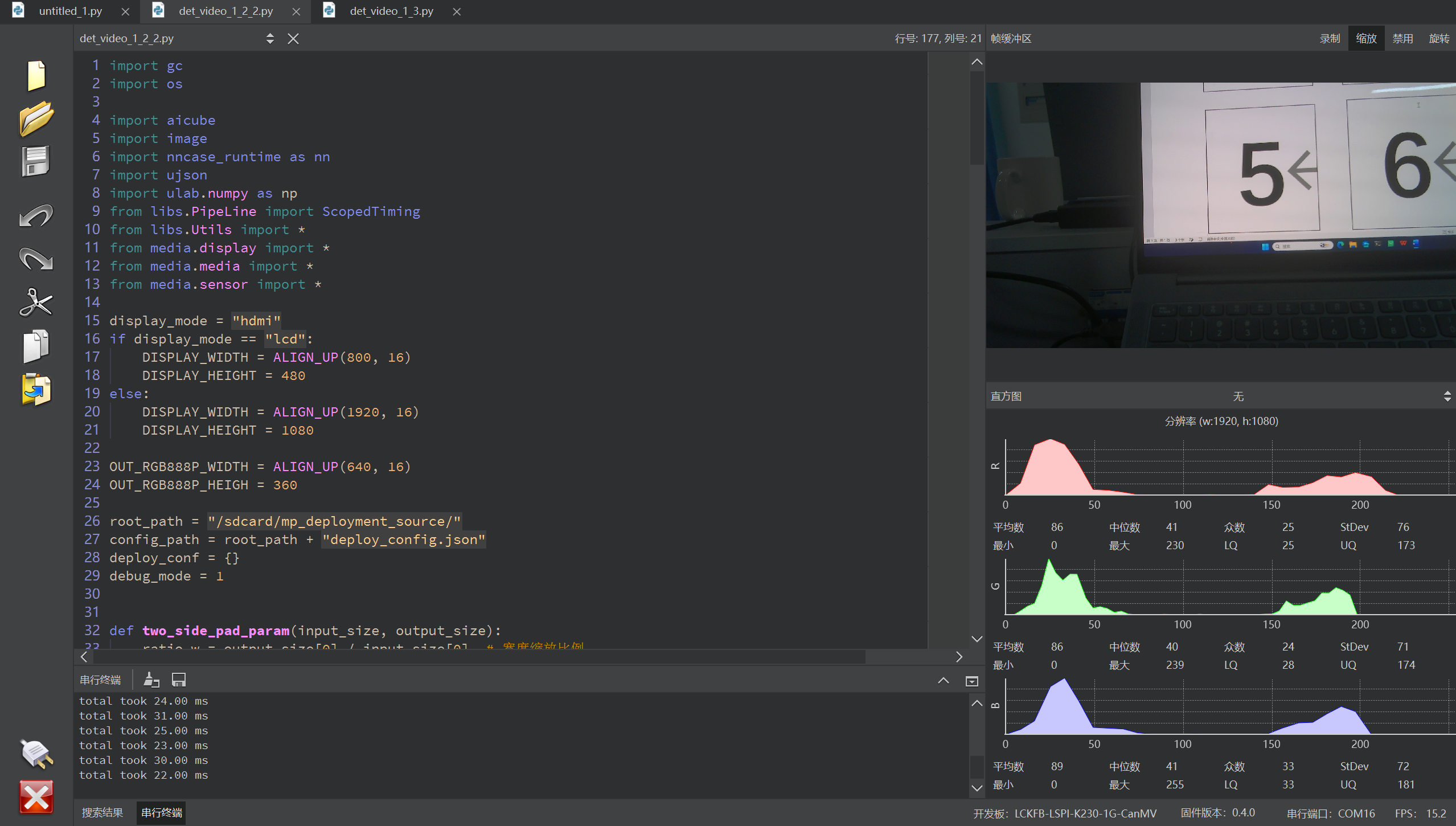The image size is (1456, 826).
Task: Click line 15 display_mode assignment
Action: pyautogui.click(x=195, y=321)
